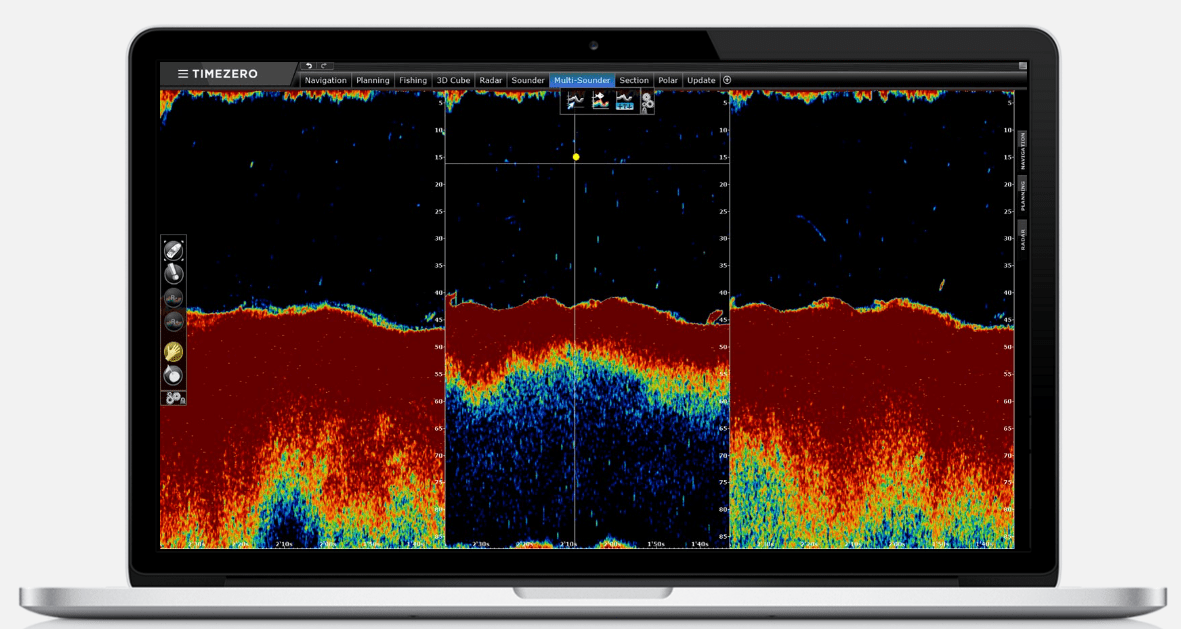Toggle the lower sounder overlay button in toolbar
1181x629 pixels.
(173, 322)
